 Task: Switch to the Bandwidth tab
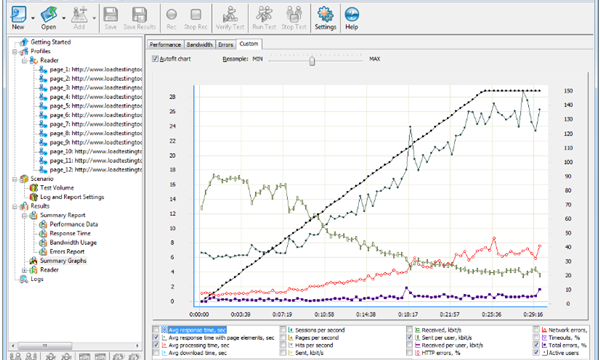click(x=199, y=45)
